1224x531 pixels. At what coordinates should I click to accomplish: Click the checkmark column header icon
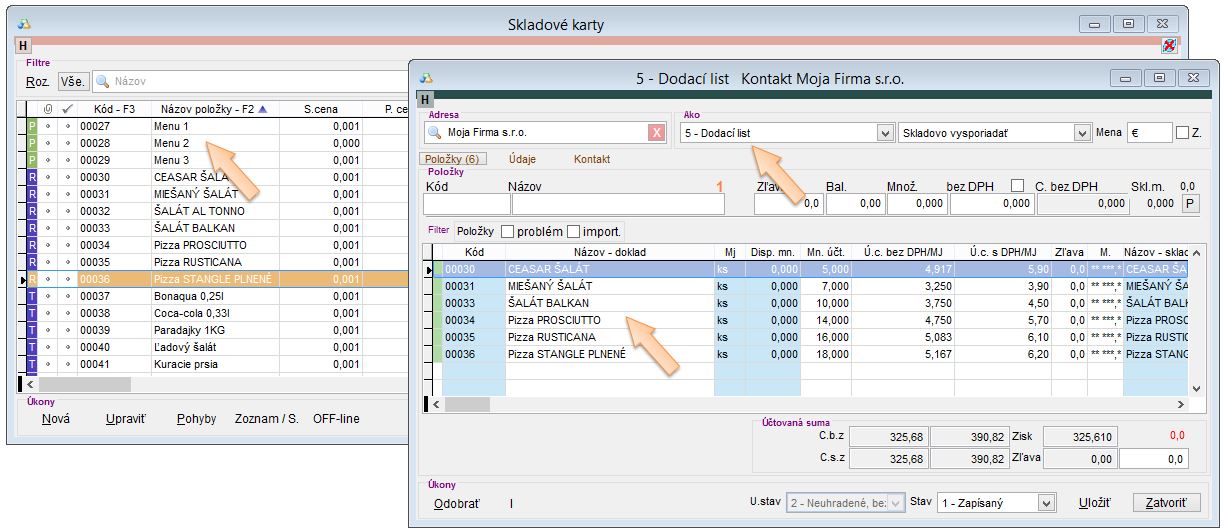coord(67,108)
